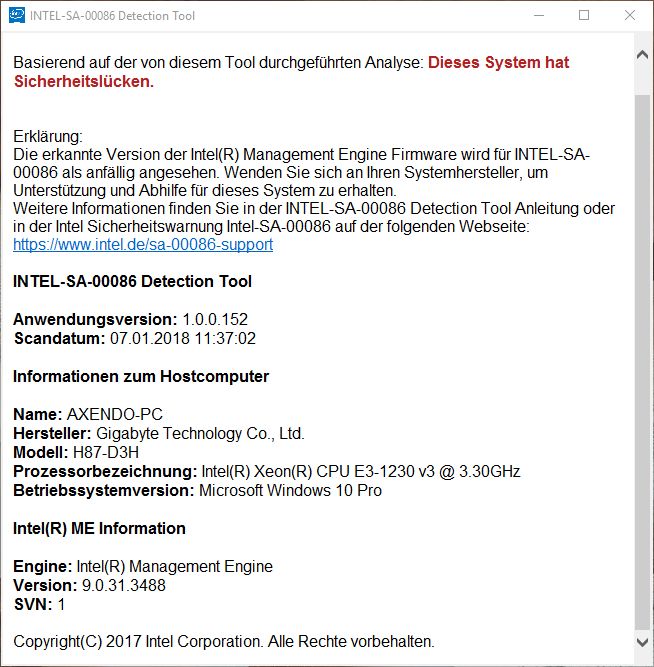Click the OS version Microsoft Windows 10 Pro
This screenshot has height=667, width=654.
pos(290,490)
